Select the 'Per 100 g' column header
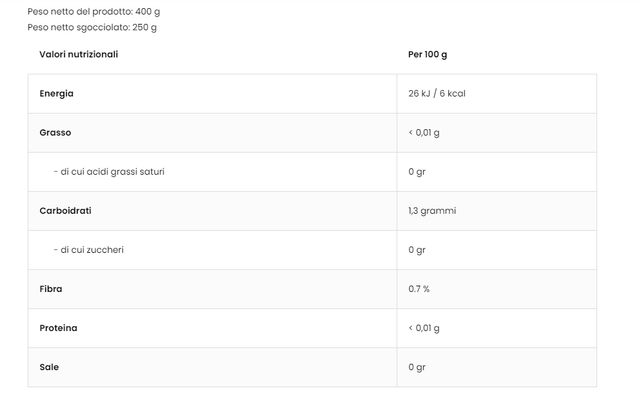The height and width of the screenshot is (408, 640). click(x=428, y=54)
